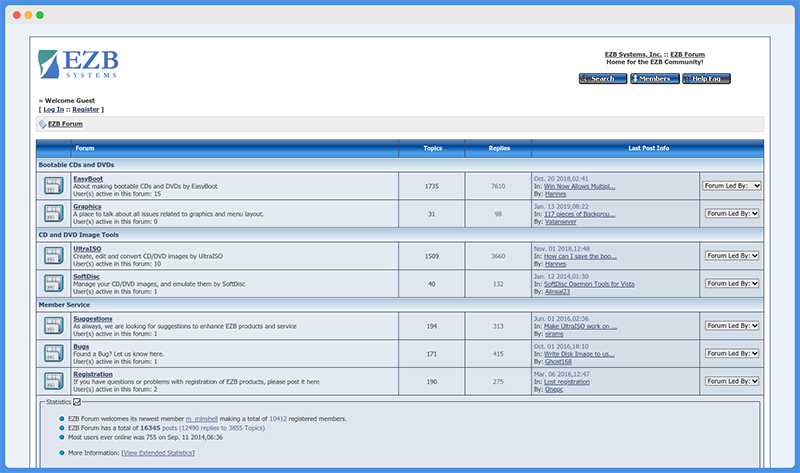Open the SoftDisc forum
The height and width of the screenshot is (473, 800).
point(86,277)
